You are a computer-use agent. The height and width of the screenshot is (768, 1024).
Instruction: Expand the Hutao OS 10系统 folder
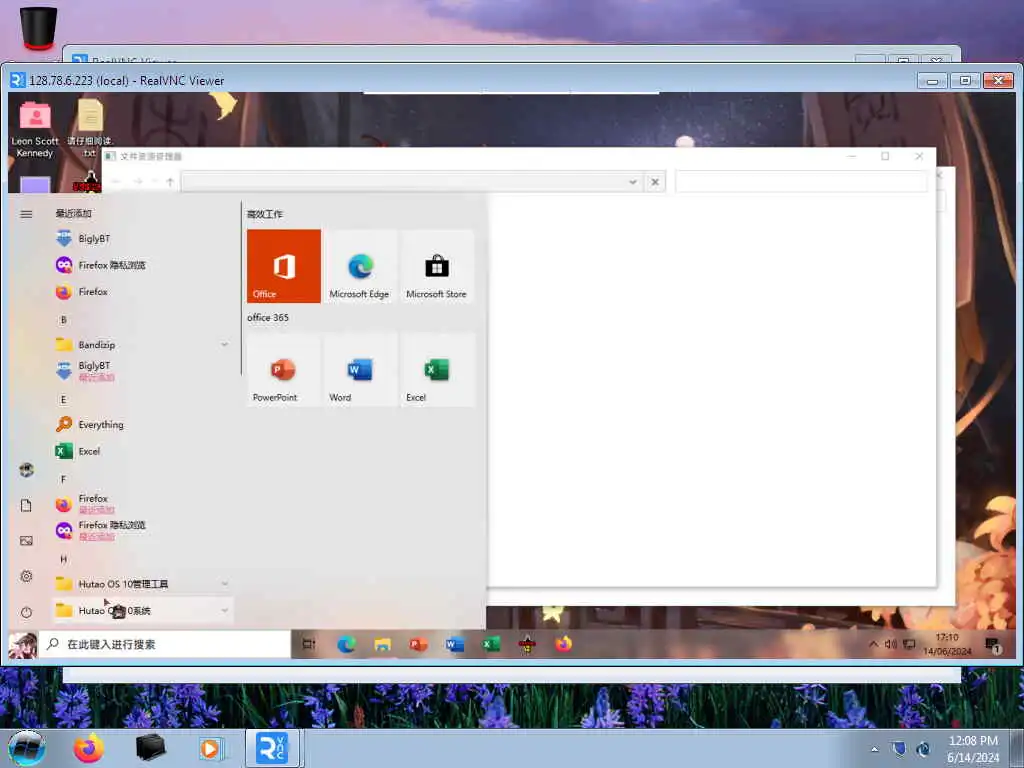142,611
